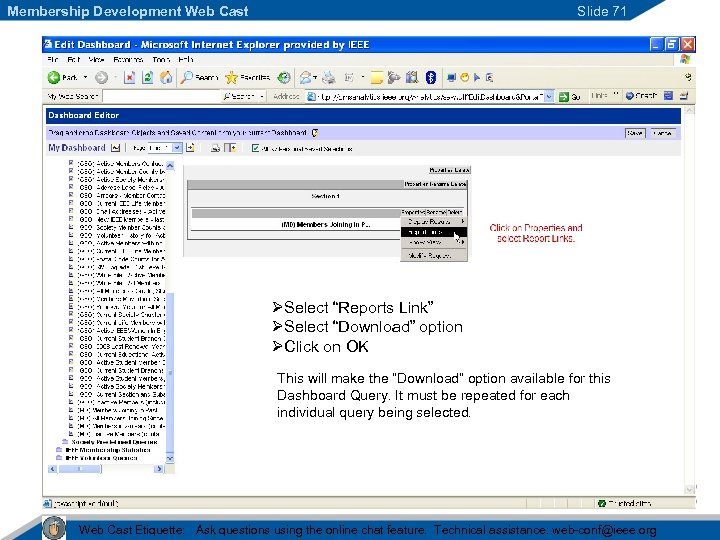
Task: Click the Cancel button in Dashboard Editor
Action: (x=663, y=133)
